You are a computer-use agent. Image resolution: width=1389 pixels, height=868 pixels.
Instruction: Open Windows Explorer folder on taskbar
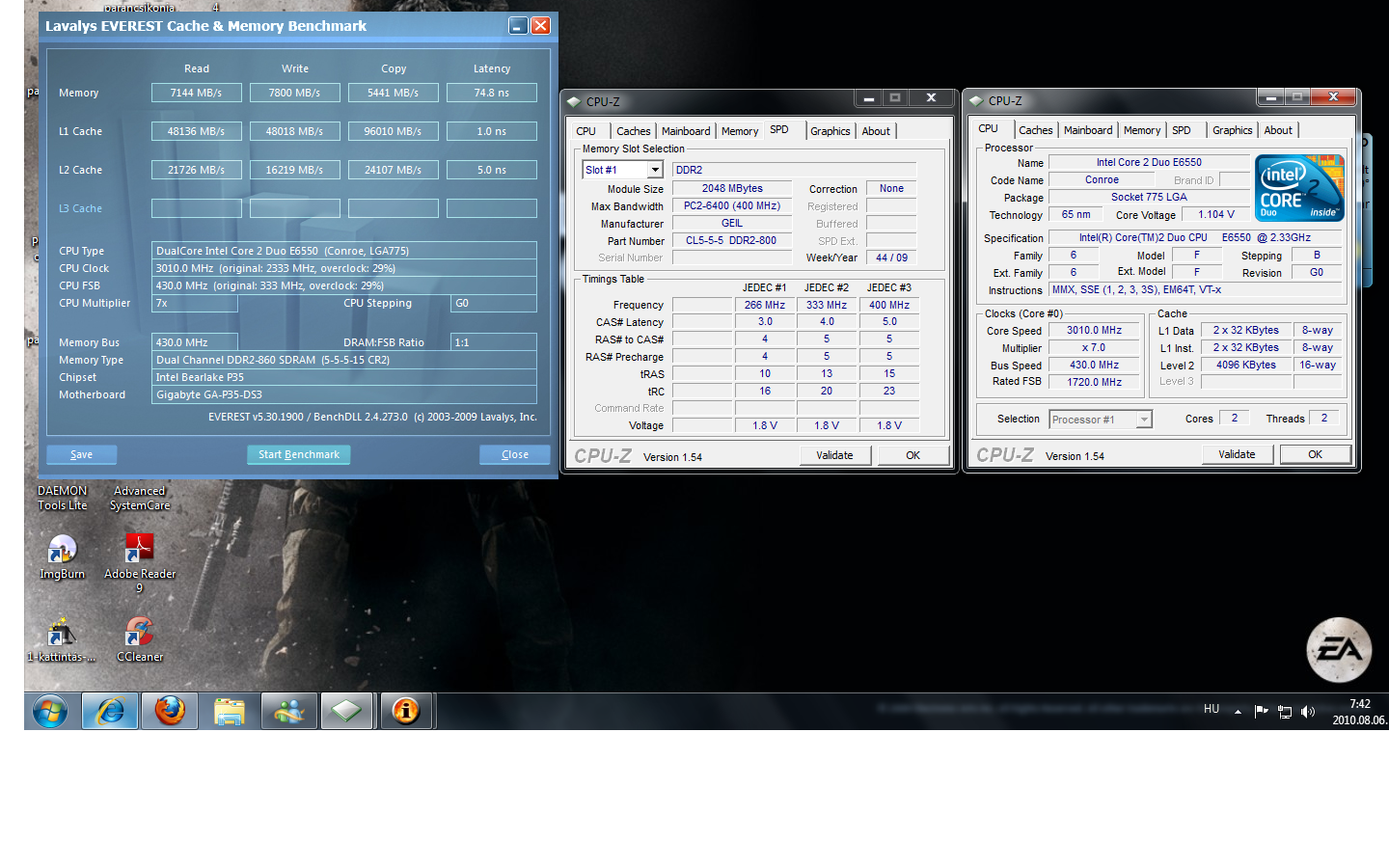tap(230, 712)
